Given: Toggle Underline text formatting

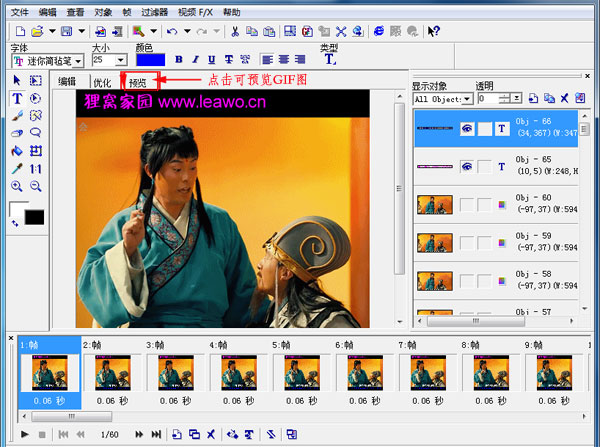Looking at the screenshot, I should pyautogui.click(x=212, y=59).
